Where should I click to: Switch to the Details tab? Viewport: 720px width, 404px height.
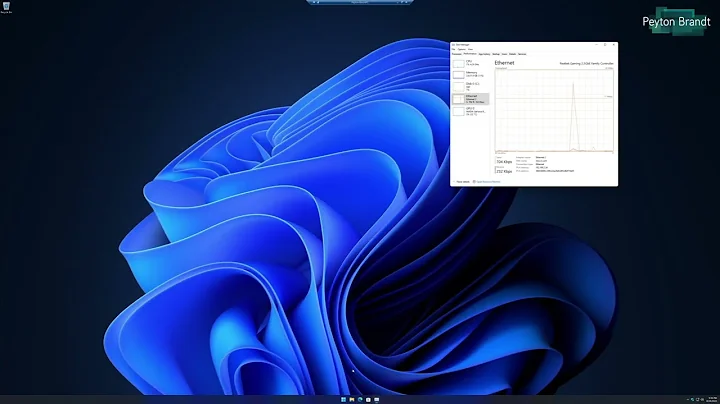tap(512, 54)
